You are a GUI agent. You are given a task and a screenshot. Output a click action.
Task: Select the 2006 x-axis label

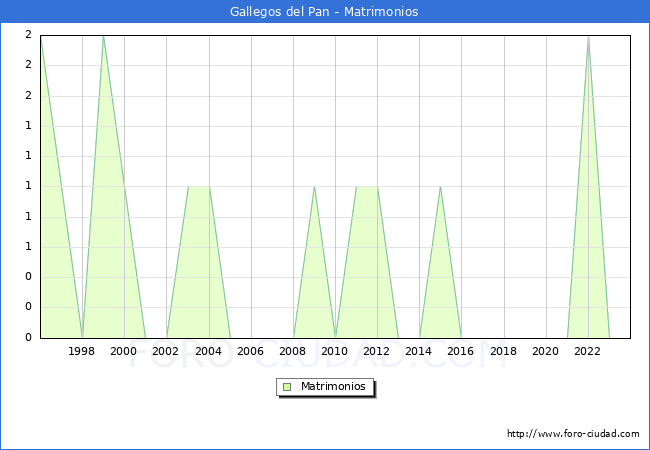pos(250,351)
